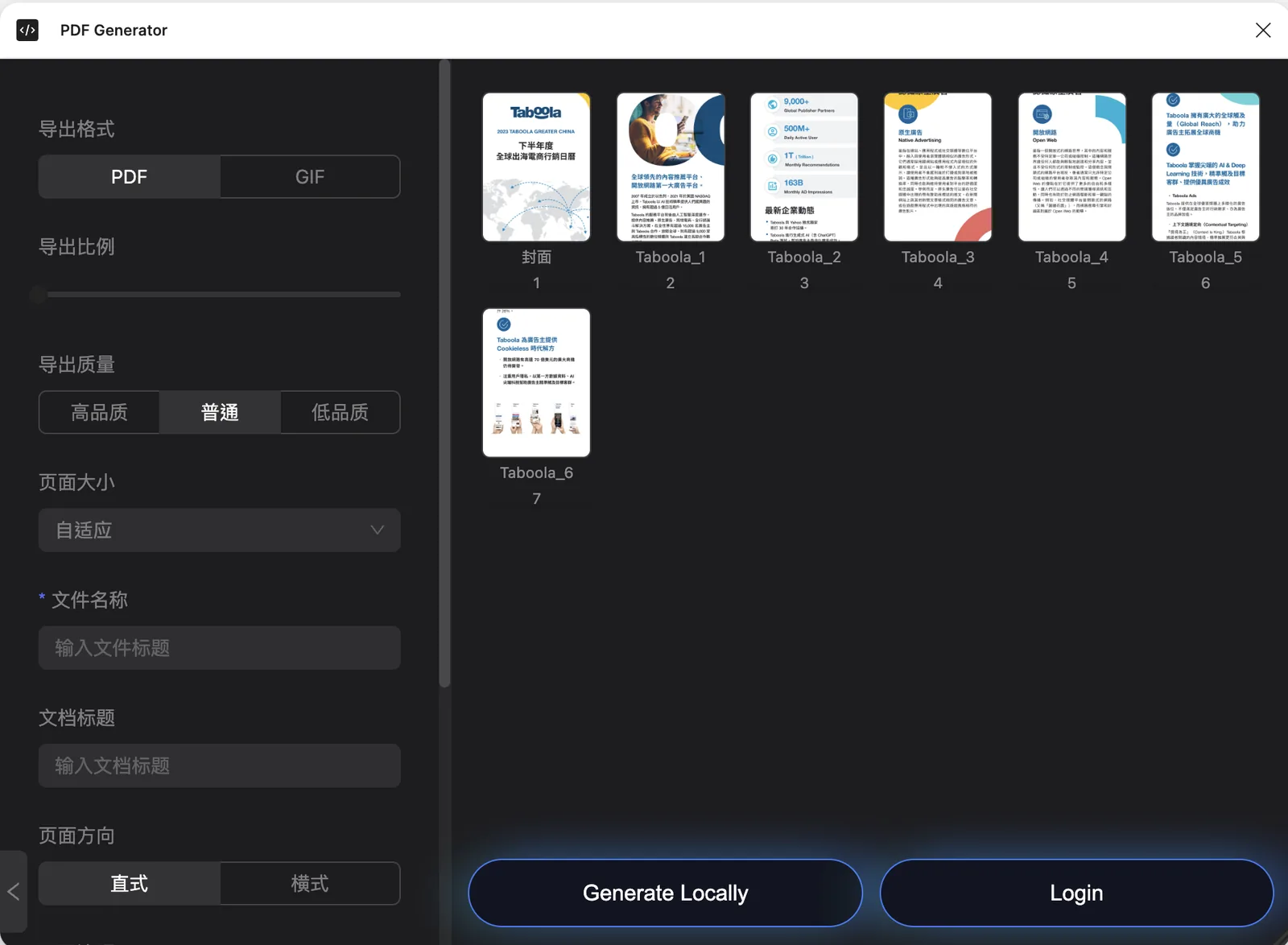Click the chevron arrow in page size dropdown
Image resolution: width=1288 pixels, height=945 pixels.
377,530
